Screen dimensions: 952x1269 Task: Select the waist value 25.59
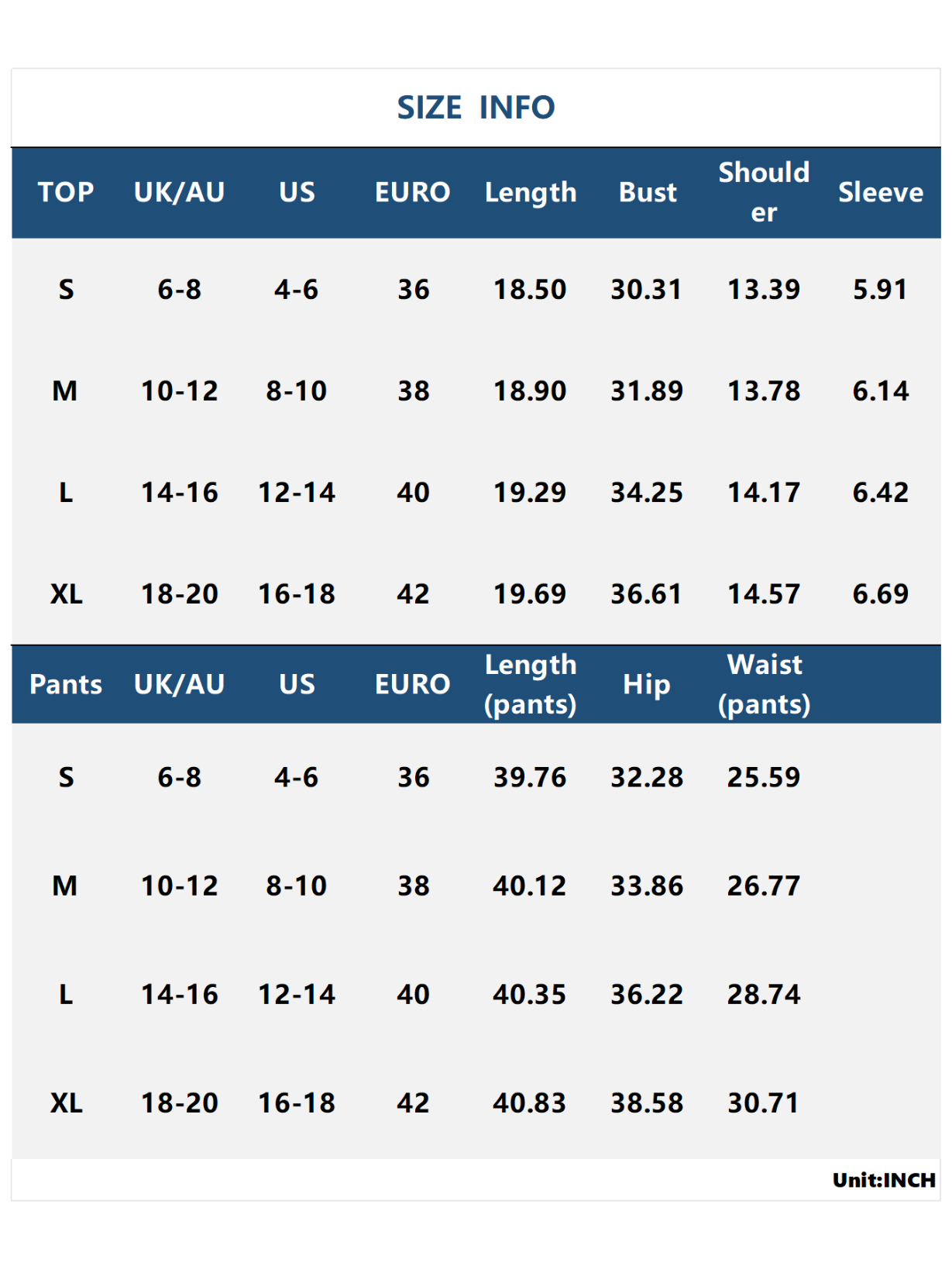[x=764, y=777]
